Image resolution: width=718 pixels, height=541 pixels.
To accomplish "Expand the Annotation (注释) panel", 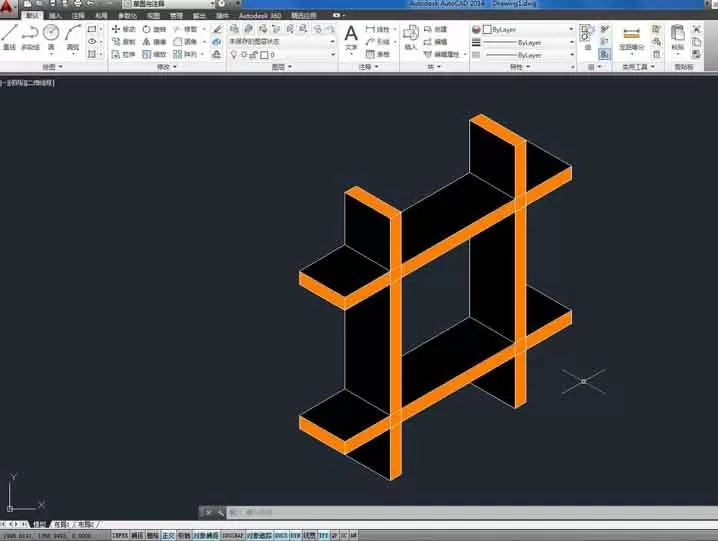I will point(369,67).
